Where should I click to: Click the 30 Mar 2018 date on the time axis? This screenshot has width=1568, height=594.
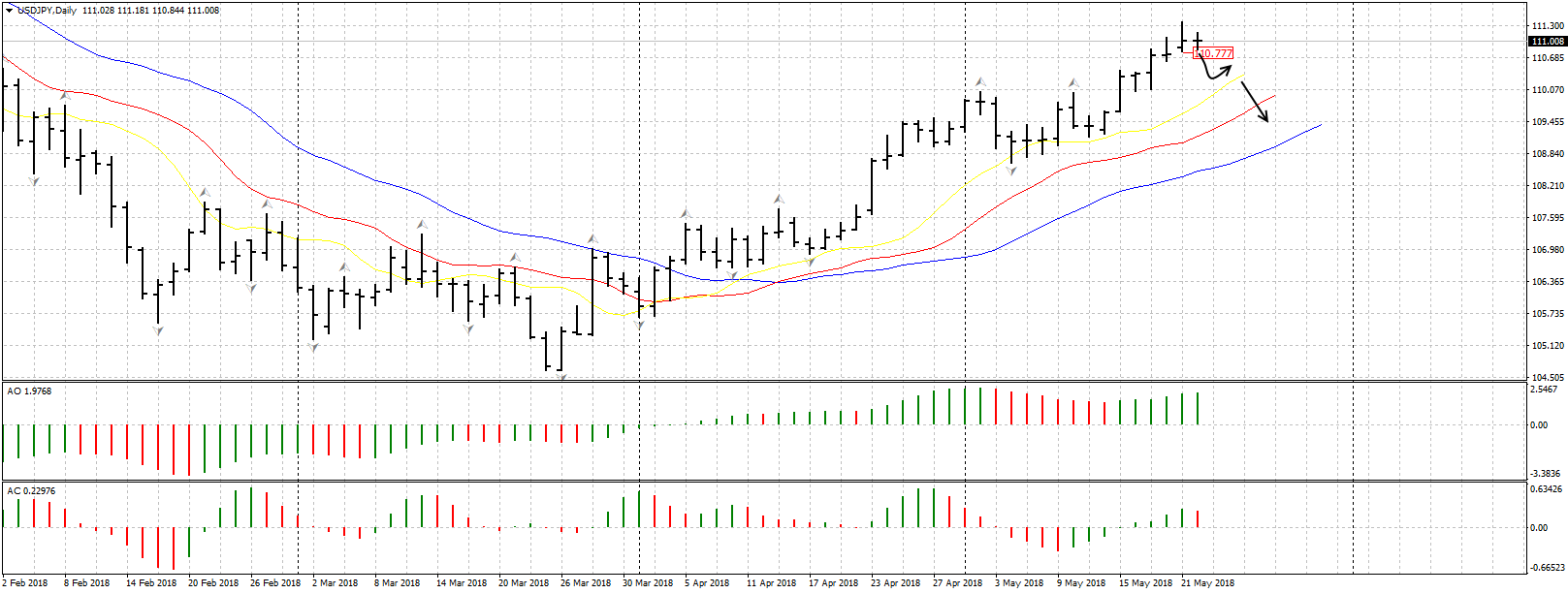click(648, 583)
